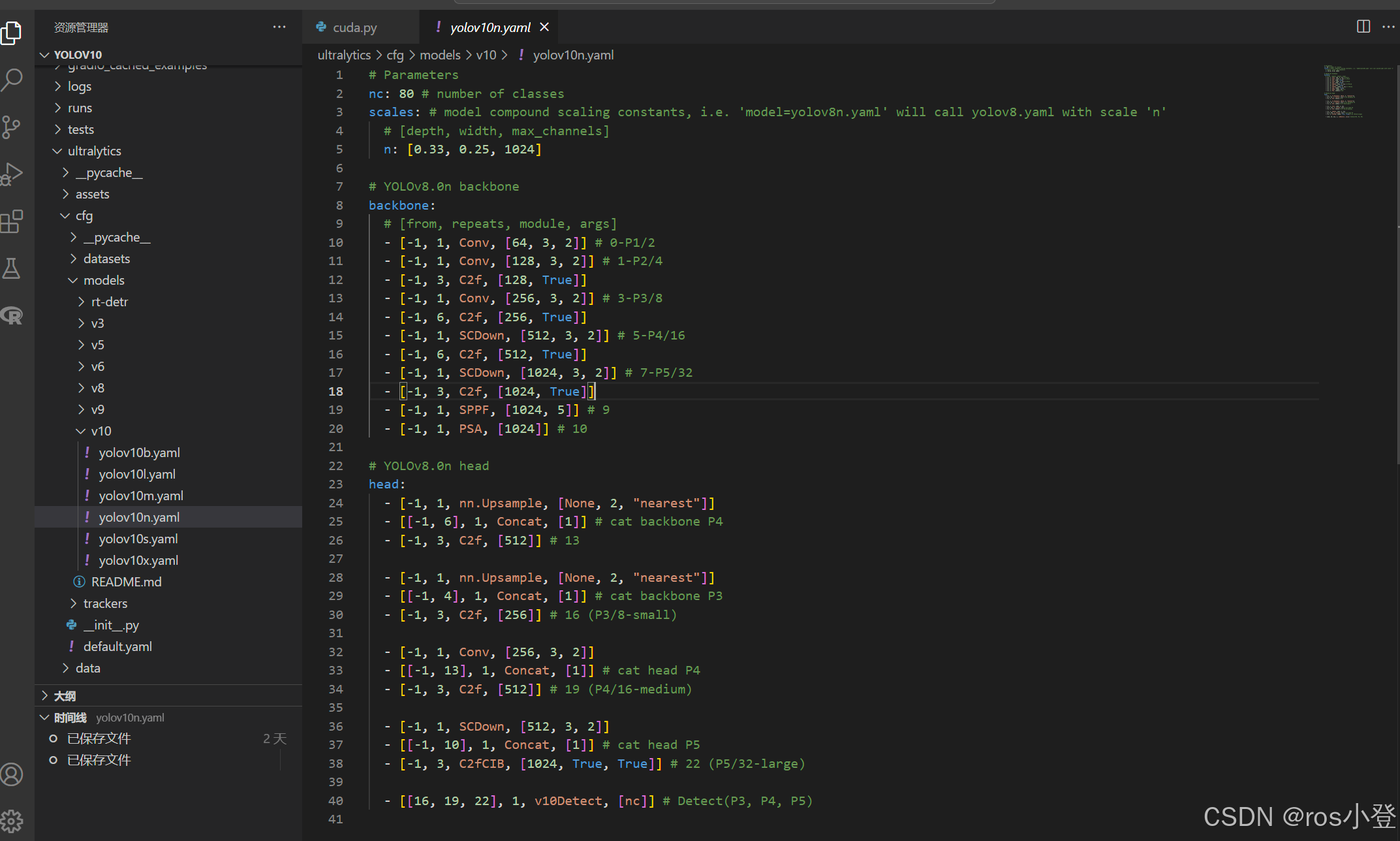
Task: Click the models breadcrumb
Action: pos(440,55)
